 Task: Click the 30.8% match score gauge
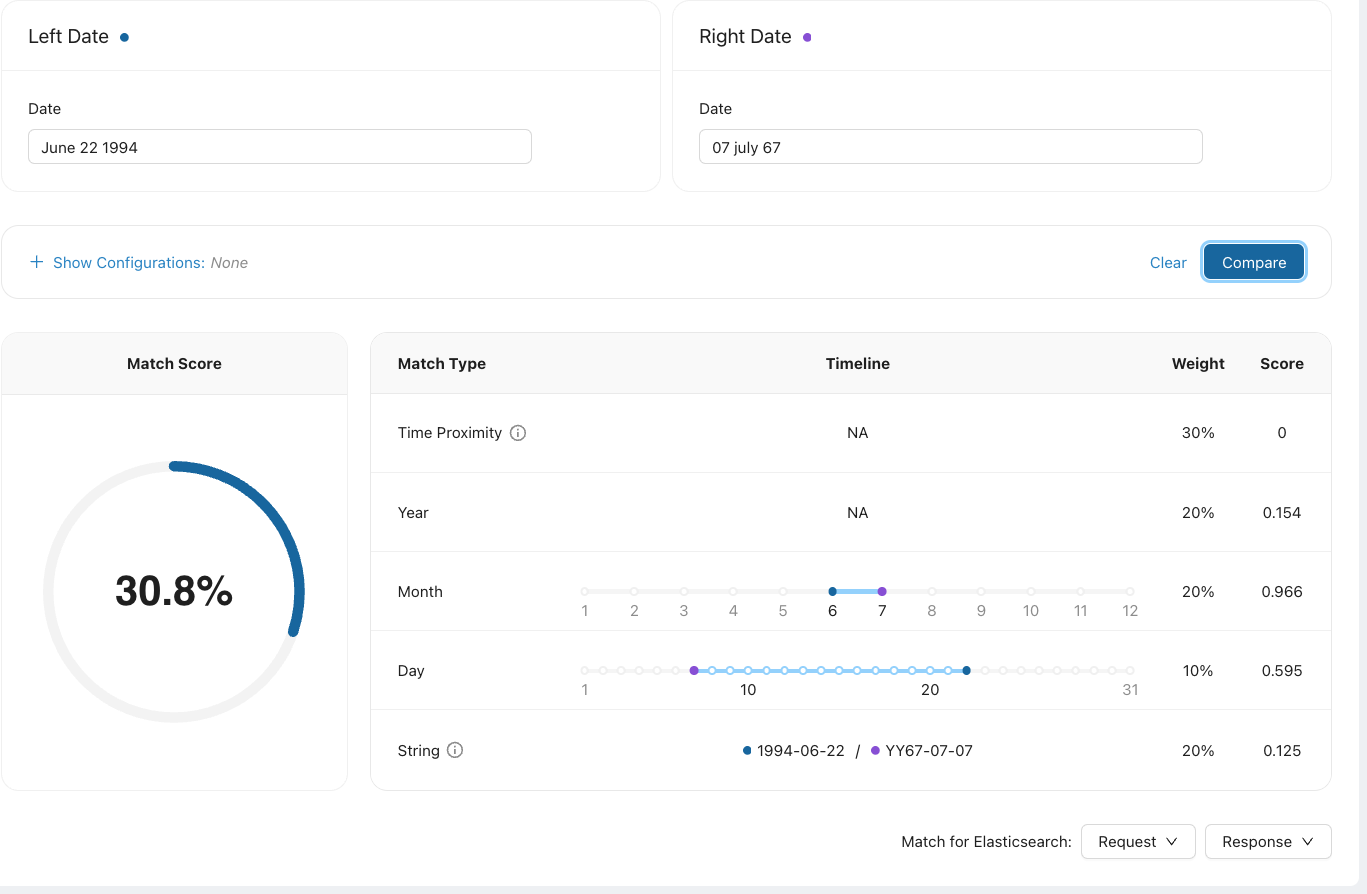[174, 592]
